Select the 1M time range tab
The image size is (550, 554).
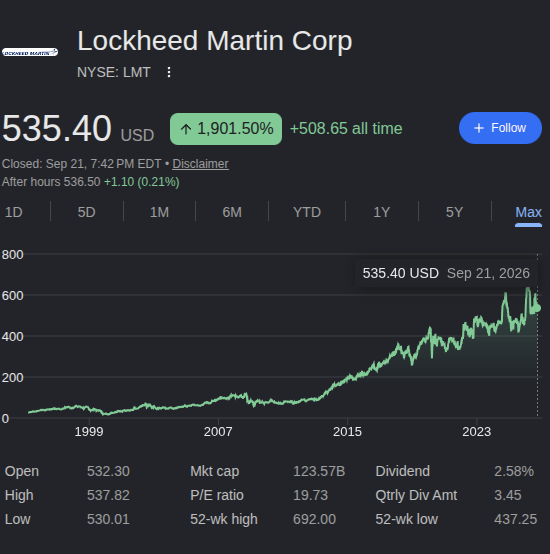[x=159, y=212]
